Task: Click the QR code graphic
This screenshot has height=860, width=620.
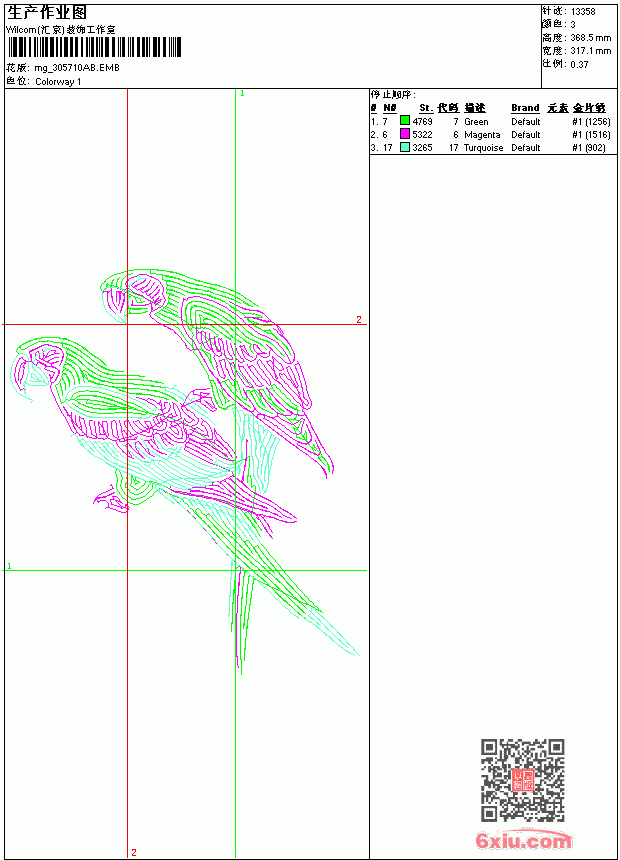Action: click(522, 780)
